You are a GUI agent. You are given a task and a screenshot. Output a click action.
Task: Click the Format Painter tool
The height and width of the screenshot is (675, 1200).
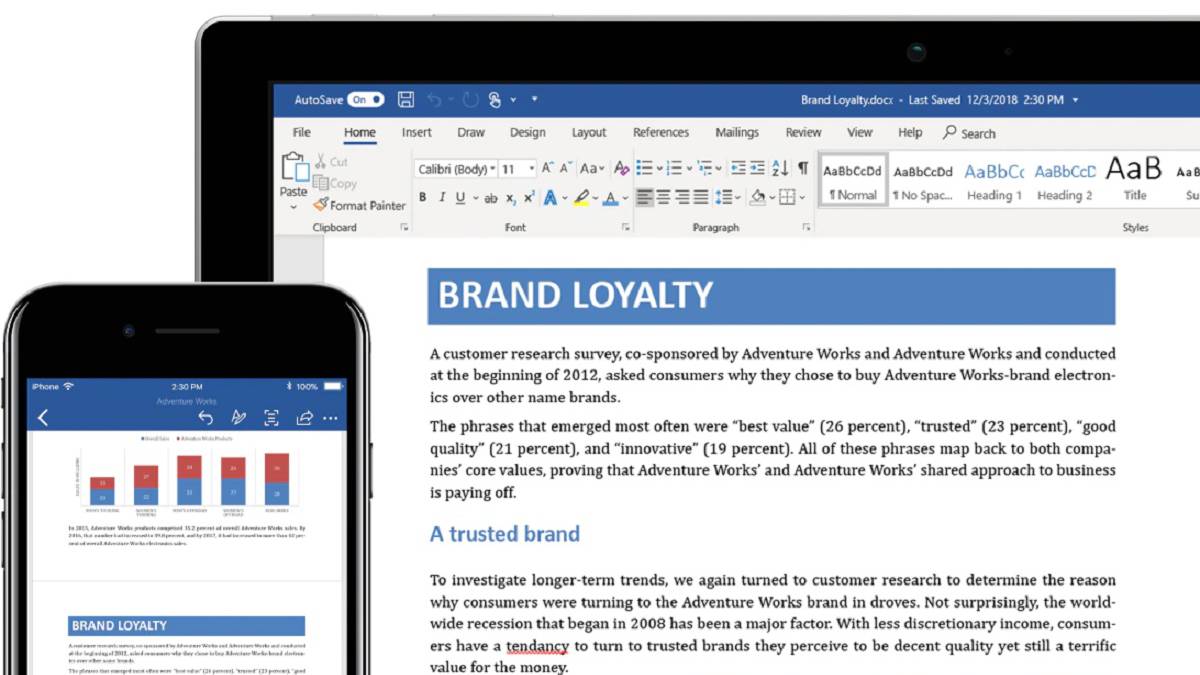[x=359, y=205]
